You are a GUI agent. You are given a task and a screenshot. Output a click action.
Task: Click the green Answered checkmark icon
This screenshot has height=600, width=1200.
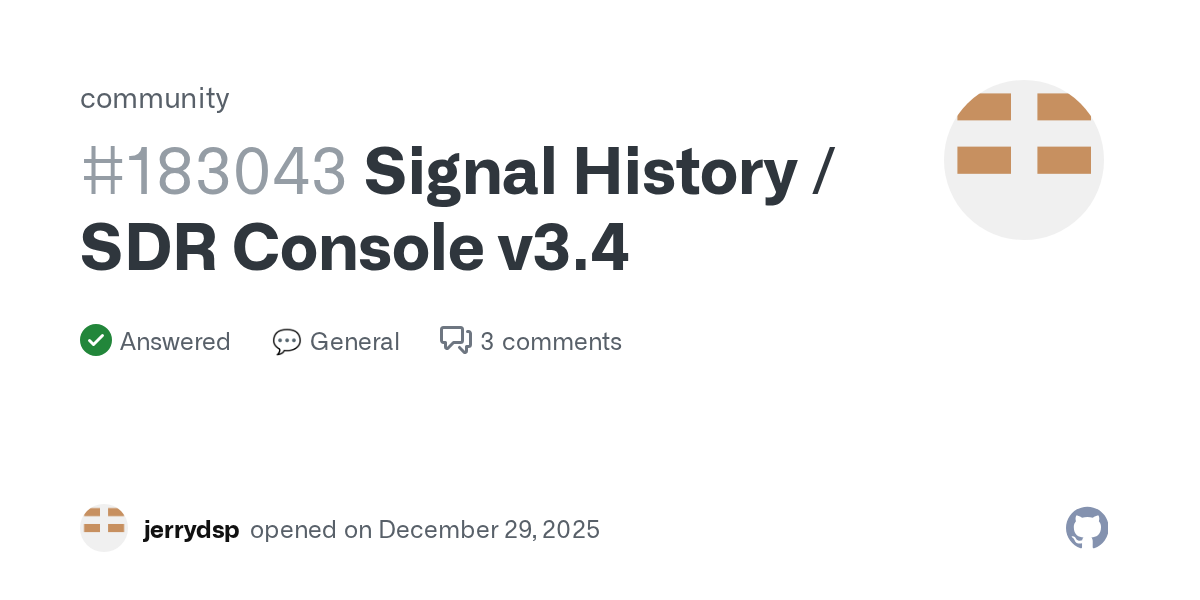[95, 341]
